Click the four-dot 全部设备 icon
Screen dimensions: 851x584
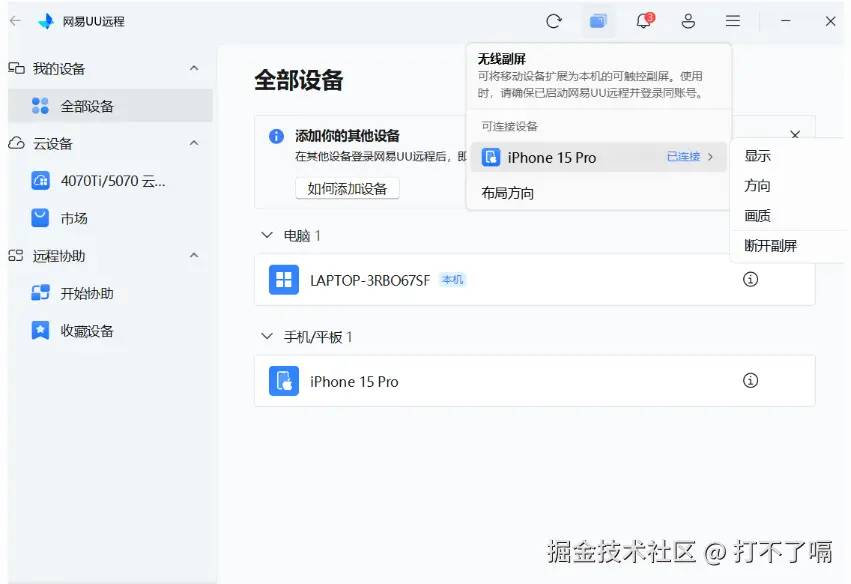40,106
